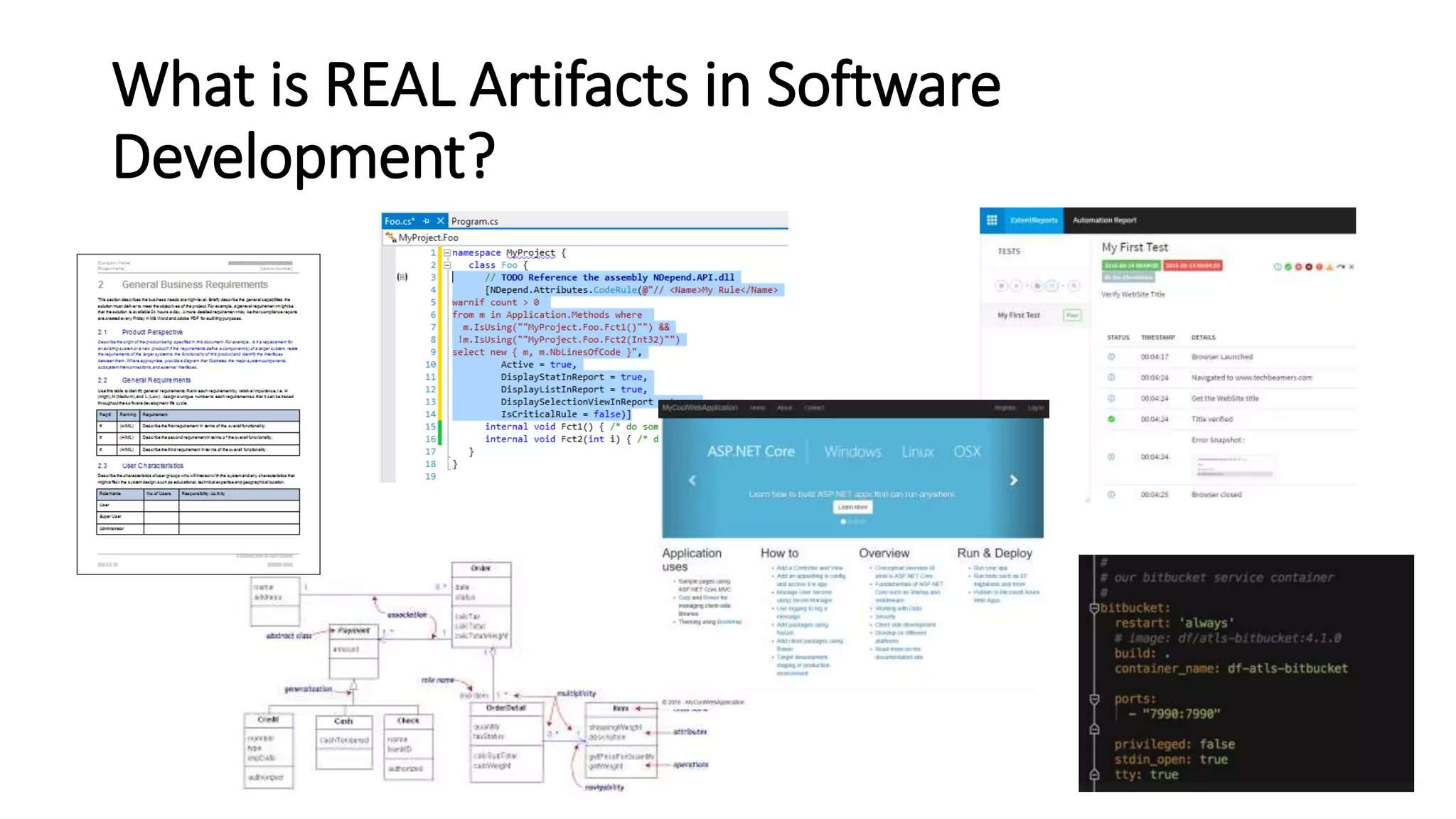Click status icon beside Navigated to www.techbeamers.com

pos(1111,378)
